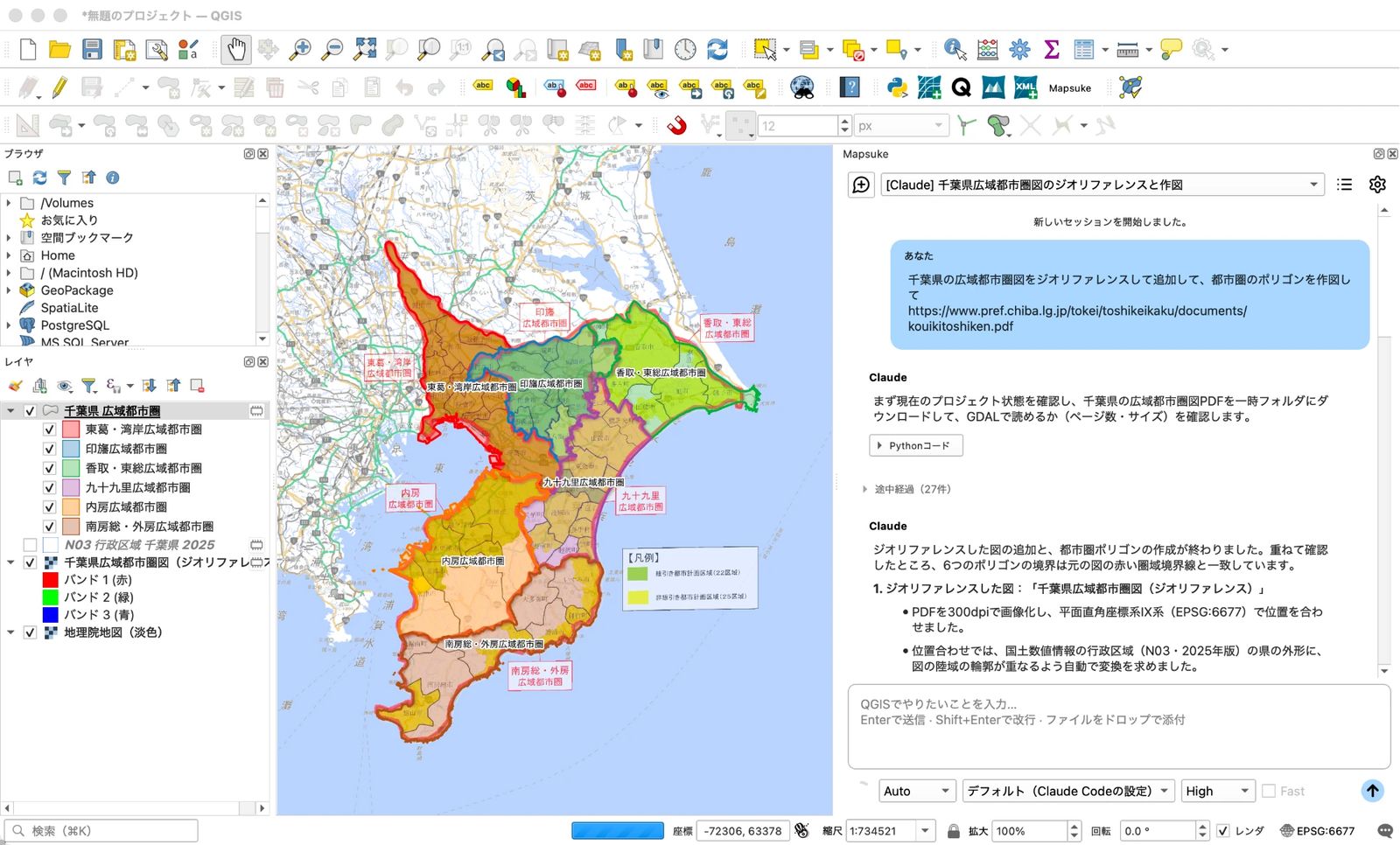Uncheck the 印旛広域都市圏 layer class
This screenshot has width=1400, height=845.
coord(49,449)
